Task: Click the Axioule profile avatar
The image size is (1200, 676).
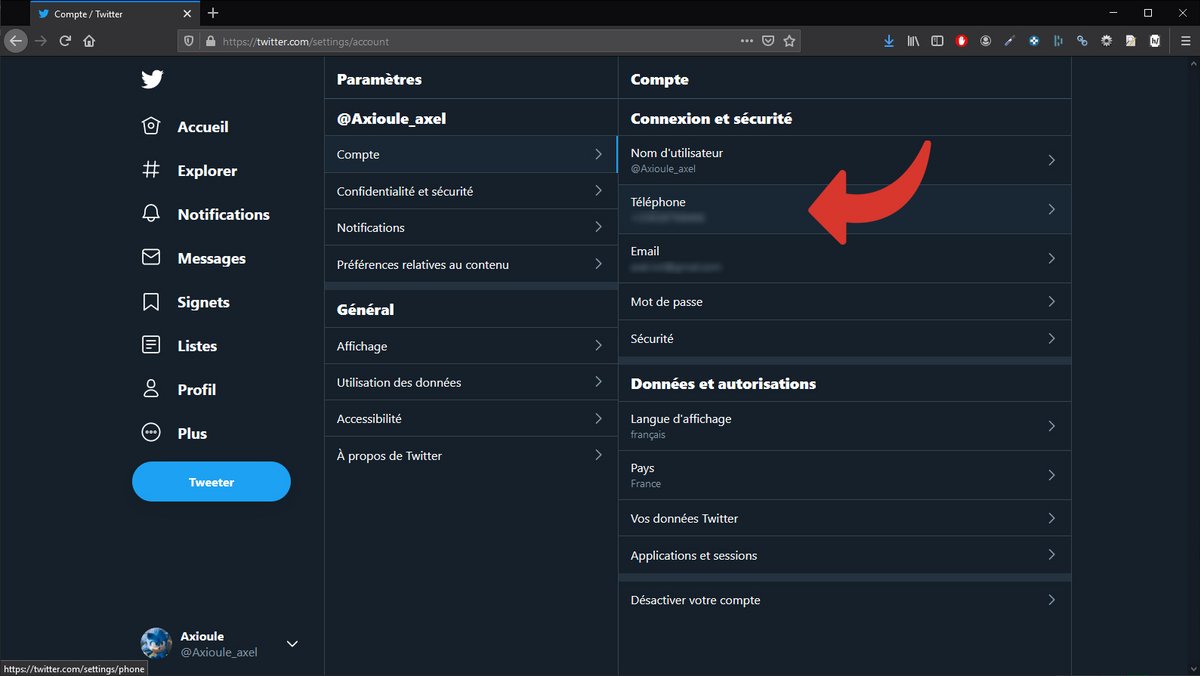Action: (156, 643)
